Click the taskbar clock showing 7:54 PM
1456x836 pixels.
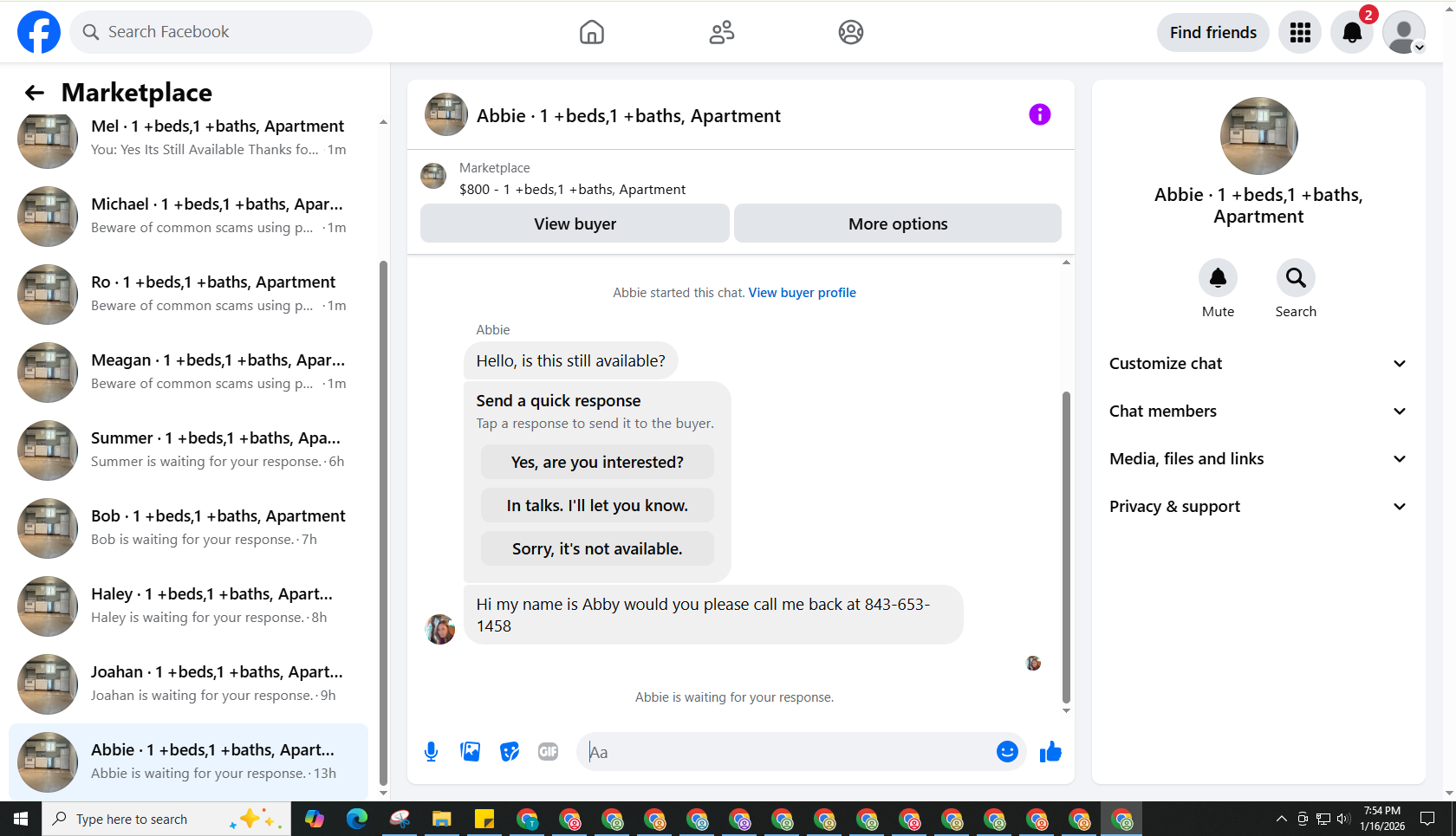pyautogui.click(x=1382, y=819)
